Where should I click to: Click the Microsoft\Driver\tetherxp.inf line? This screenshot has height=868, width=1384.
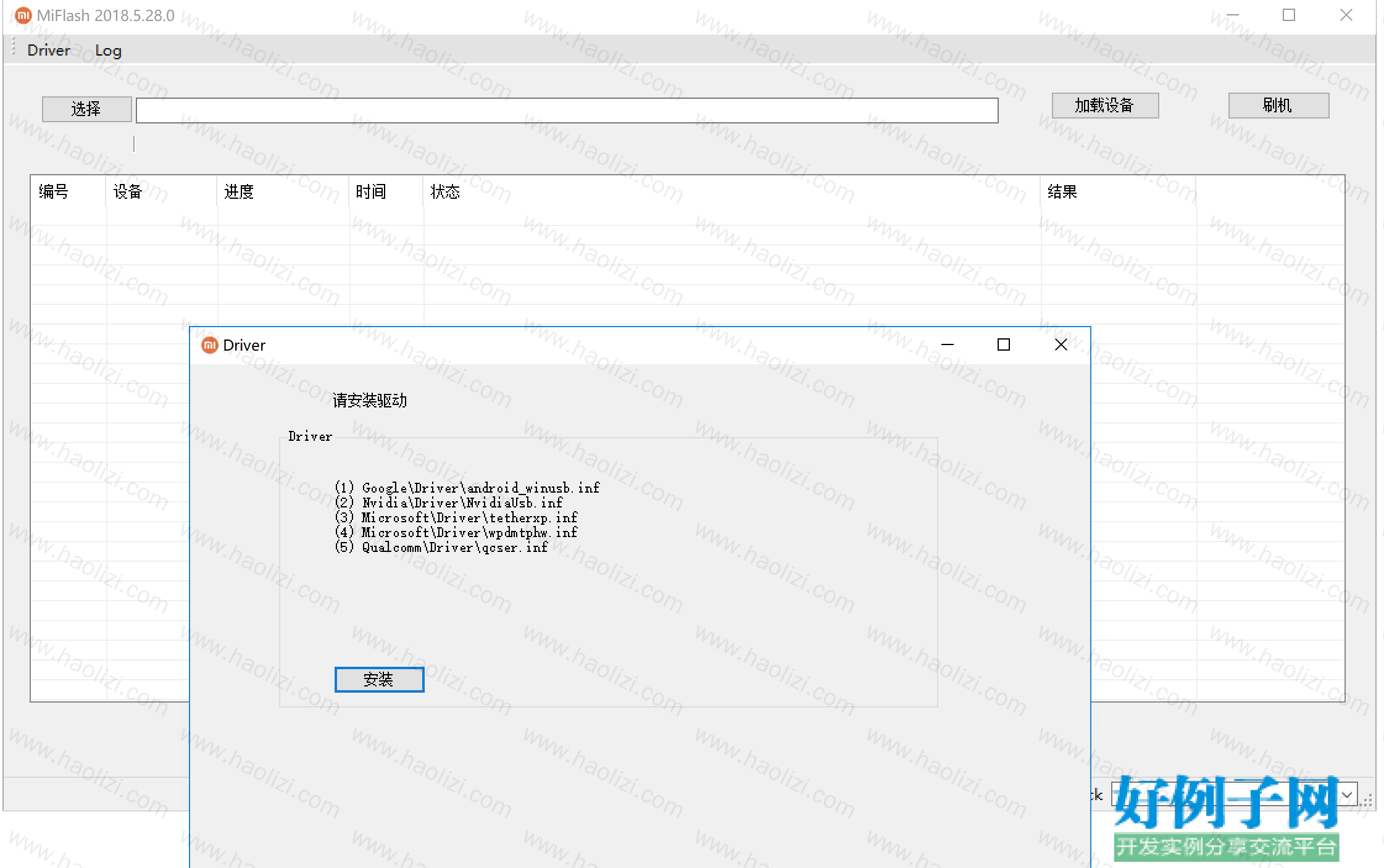click(456, 517)
